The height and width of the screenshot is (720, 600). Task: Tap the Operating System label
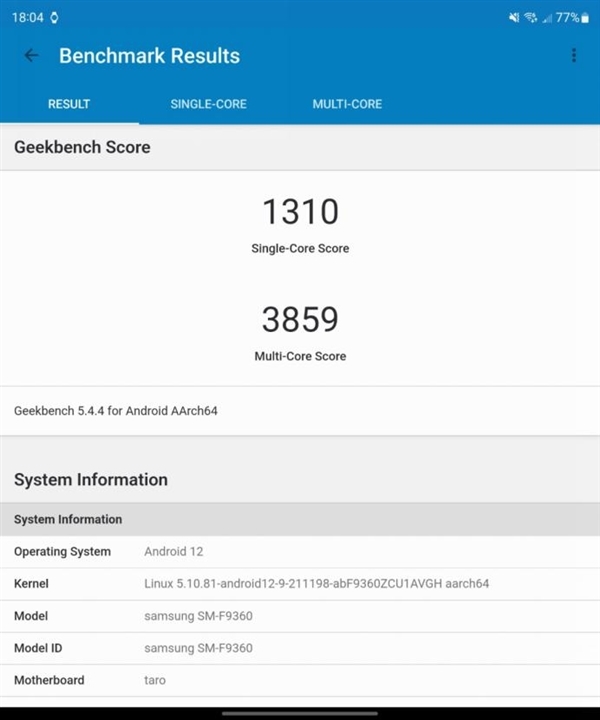(x=62, y=551)
